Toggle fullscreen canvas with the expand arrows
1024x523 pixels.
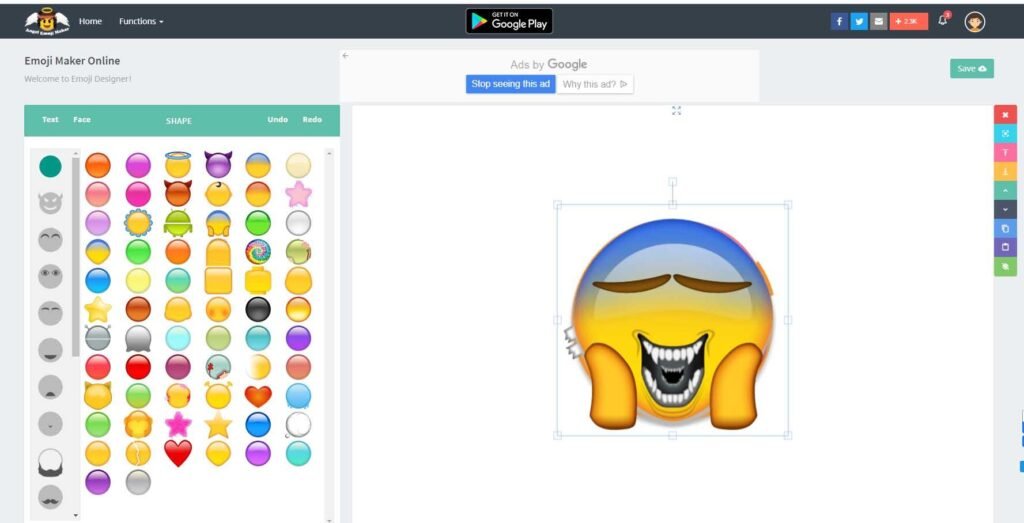point(676,111)
